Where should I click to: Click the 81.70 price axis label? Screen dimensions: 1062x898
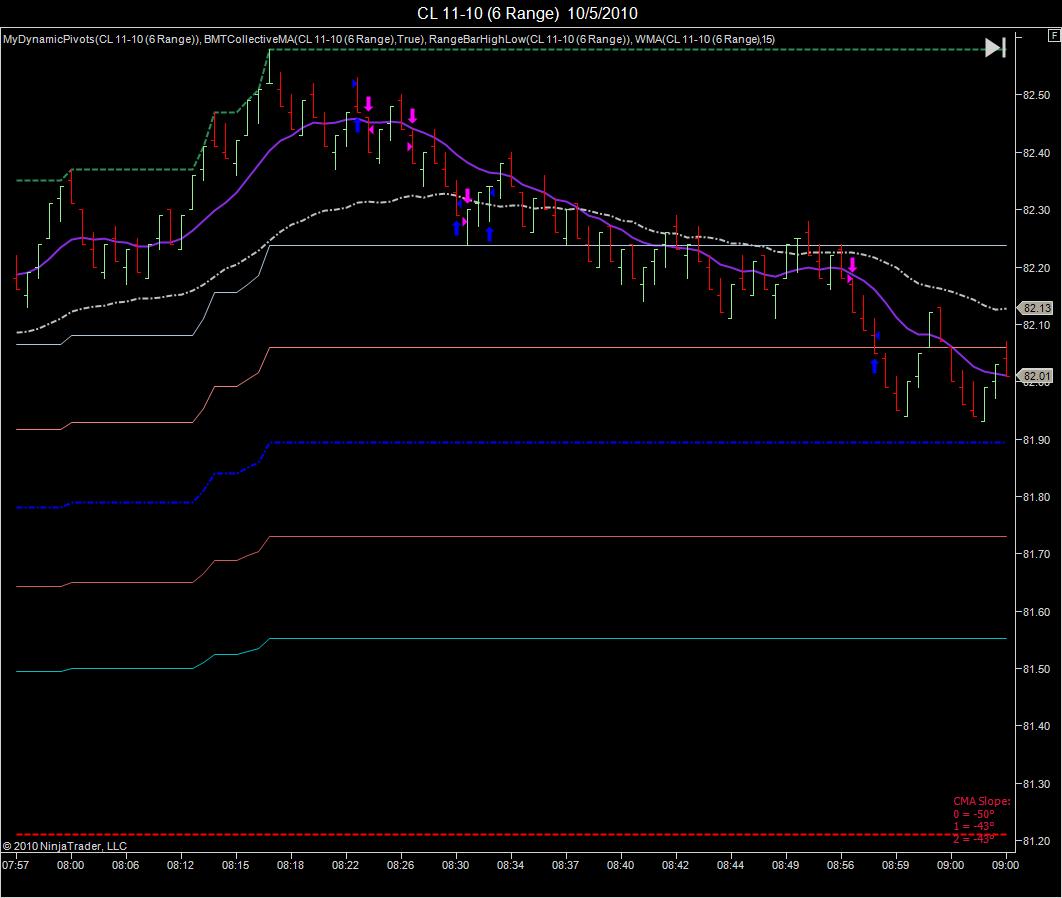pyautogui.click(x=1036, y=554)
